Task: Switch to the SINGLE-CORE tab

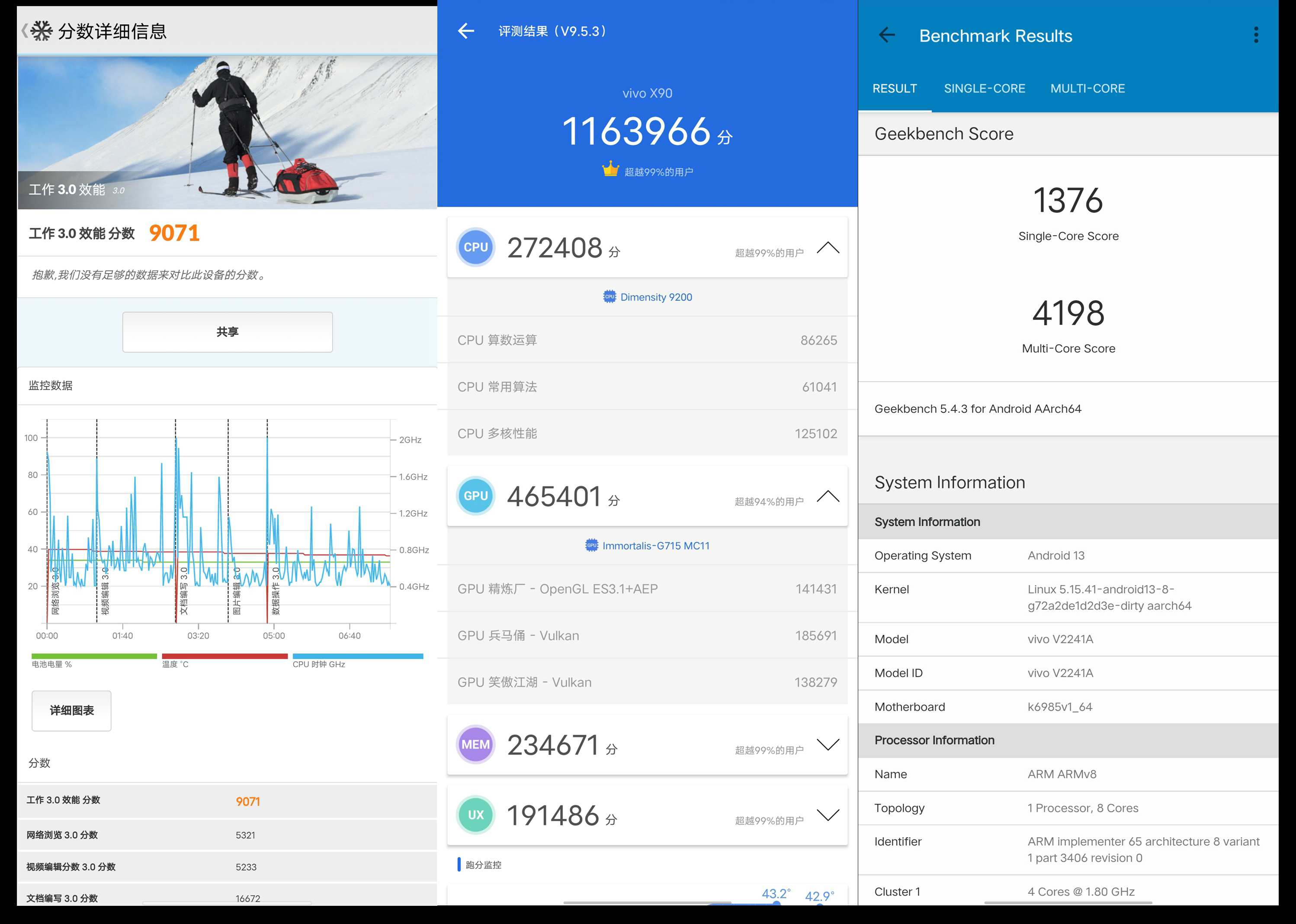Action: (985, 89)
